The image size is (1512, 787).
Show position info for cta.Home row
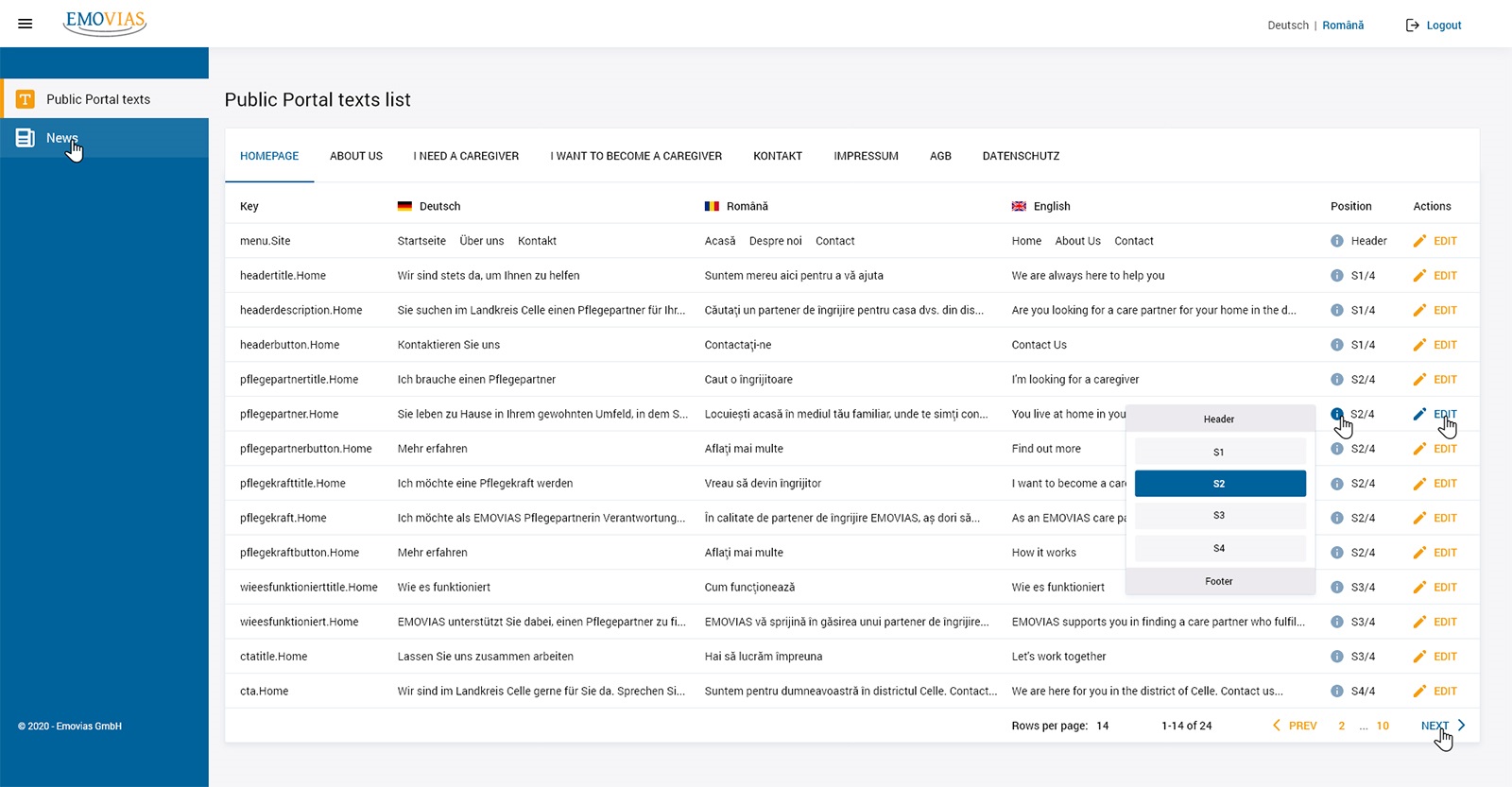1336,692
